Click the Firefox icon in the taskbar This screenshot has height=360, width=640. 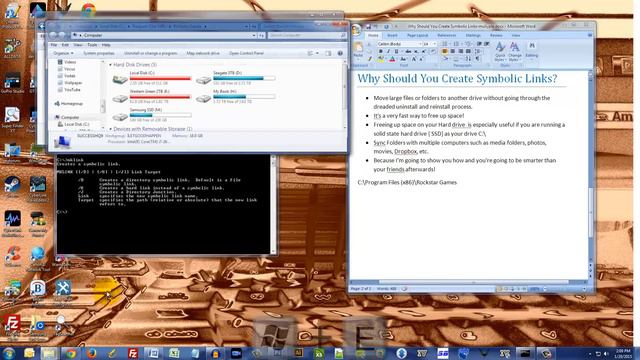point(91,353)
